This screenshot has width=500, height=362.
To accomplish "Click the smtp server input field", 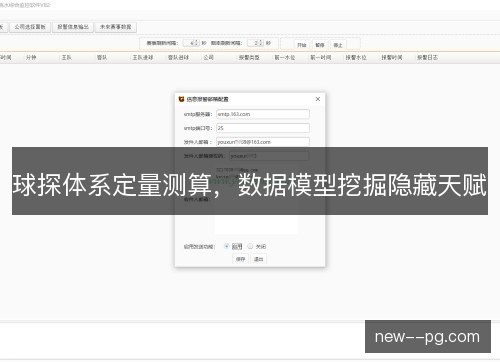I will point(263,114).
